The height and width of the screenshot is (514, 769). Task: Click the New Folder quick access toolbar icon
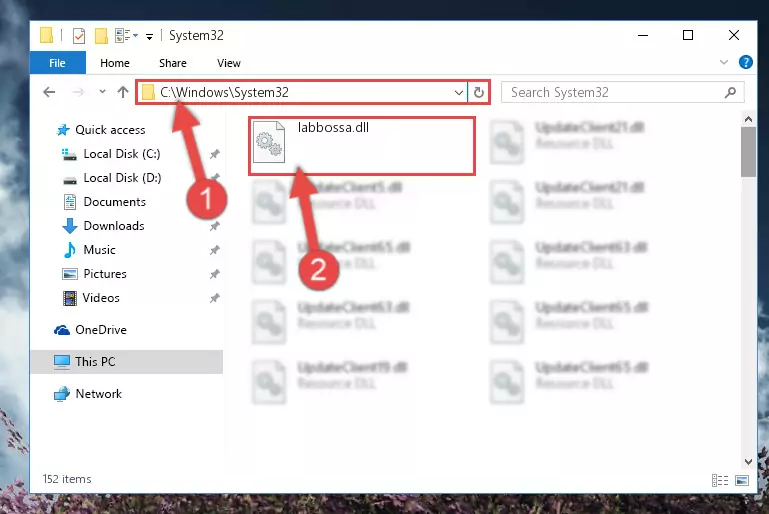101,36
